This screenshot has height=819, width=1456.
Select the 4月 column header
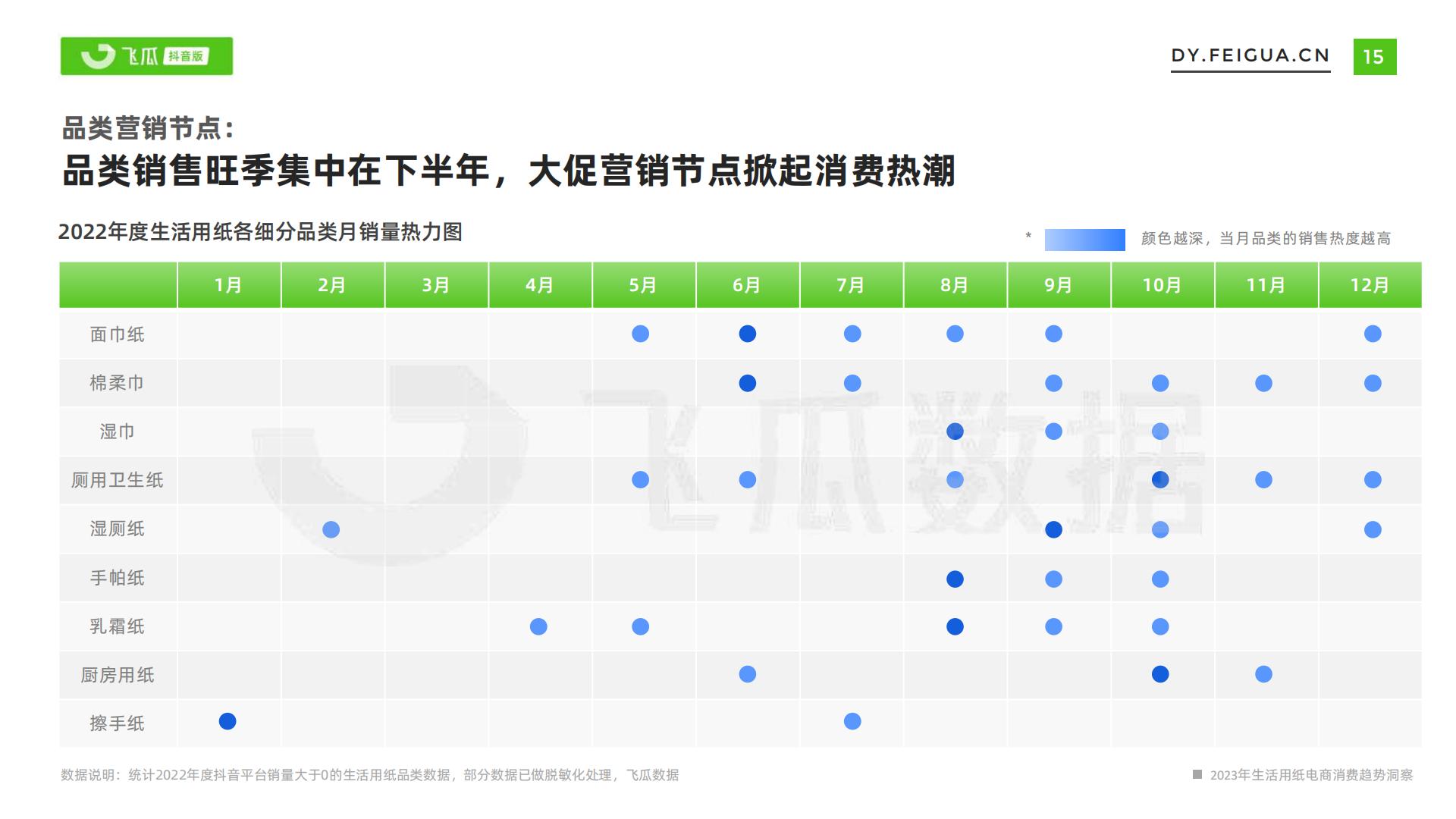(541, 285)
